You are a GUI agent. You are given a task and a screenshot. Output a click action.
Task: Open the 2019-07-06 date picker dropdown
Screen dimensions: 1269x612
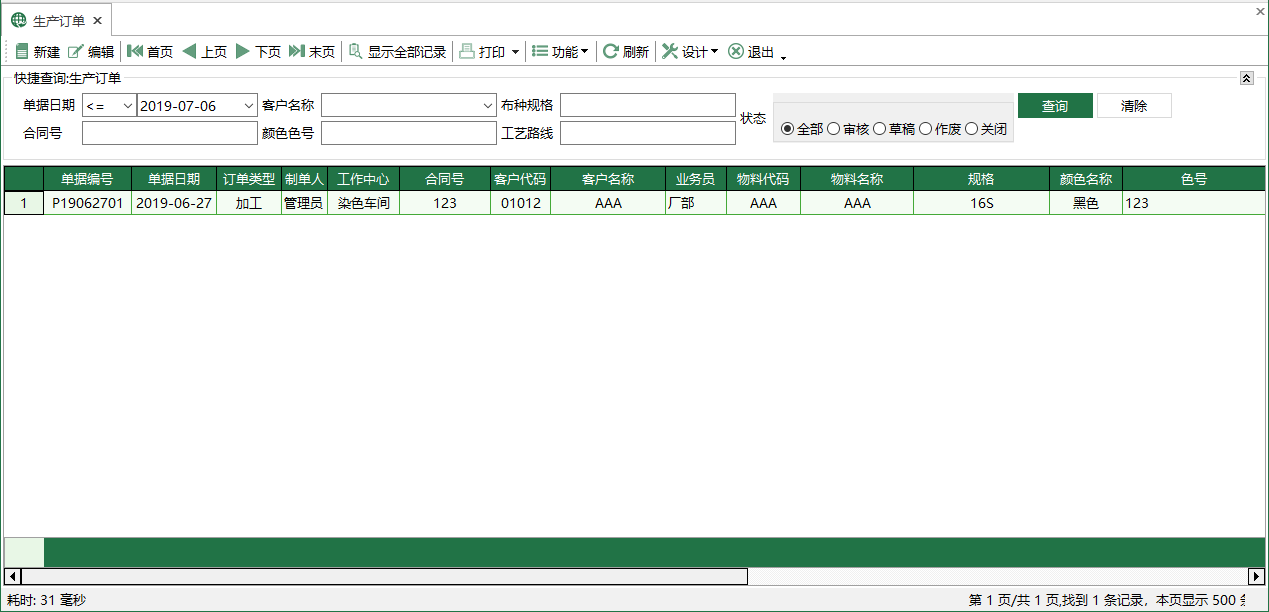click(x=249, y=106)
